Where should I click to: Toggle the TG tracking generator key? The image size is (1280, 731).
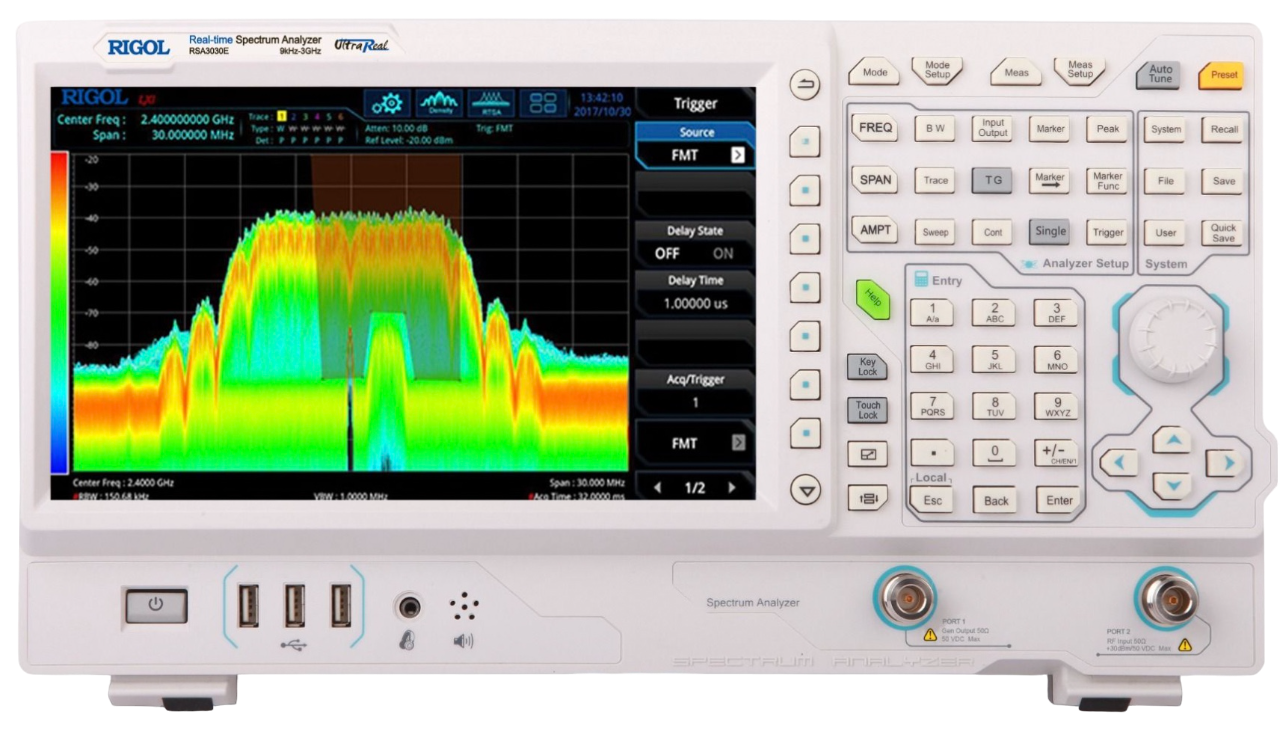point(993,181)
